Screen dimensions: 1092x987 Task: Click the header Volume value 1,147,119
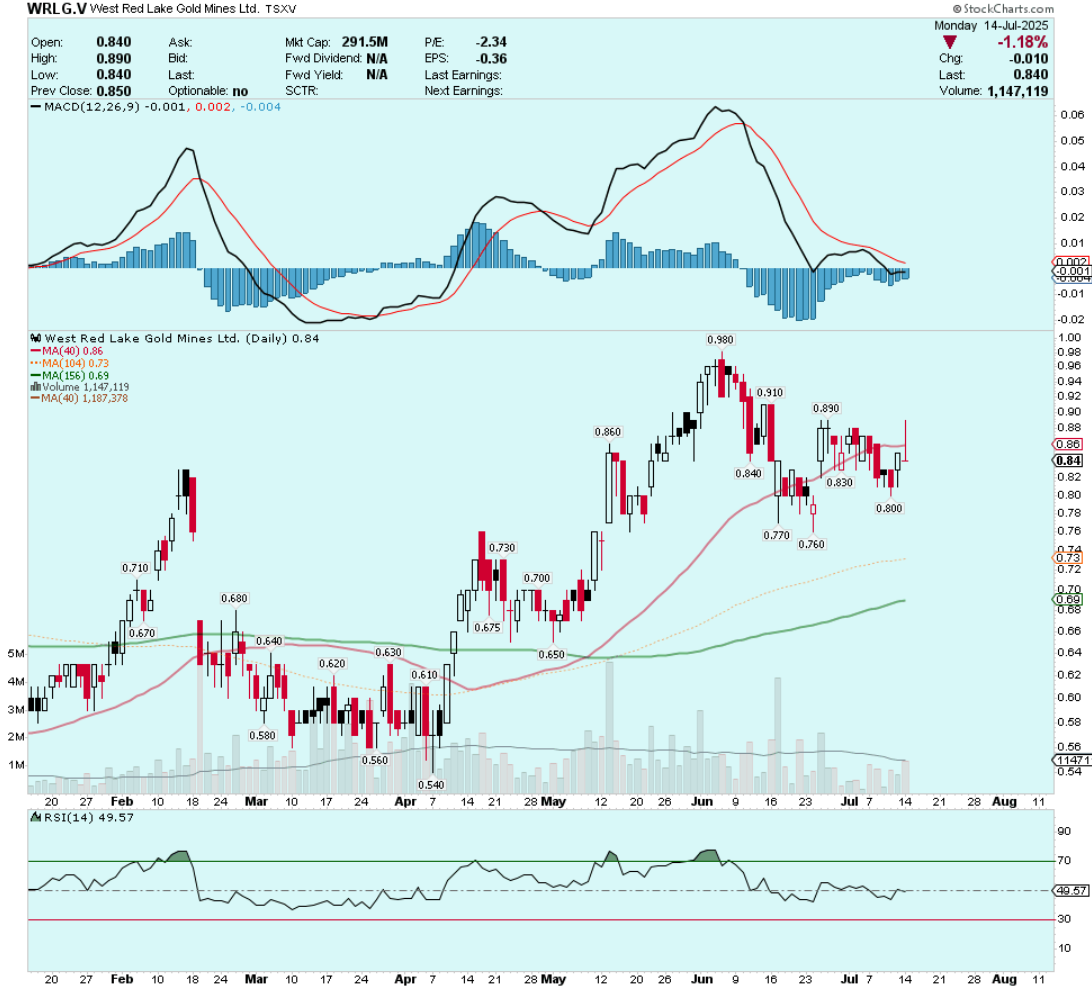click(1017, 91)
